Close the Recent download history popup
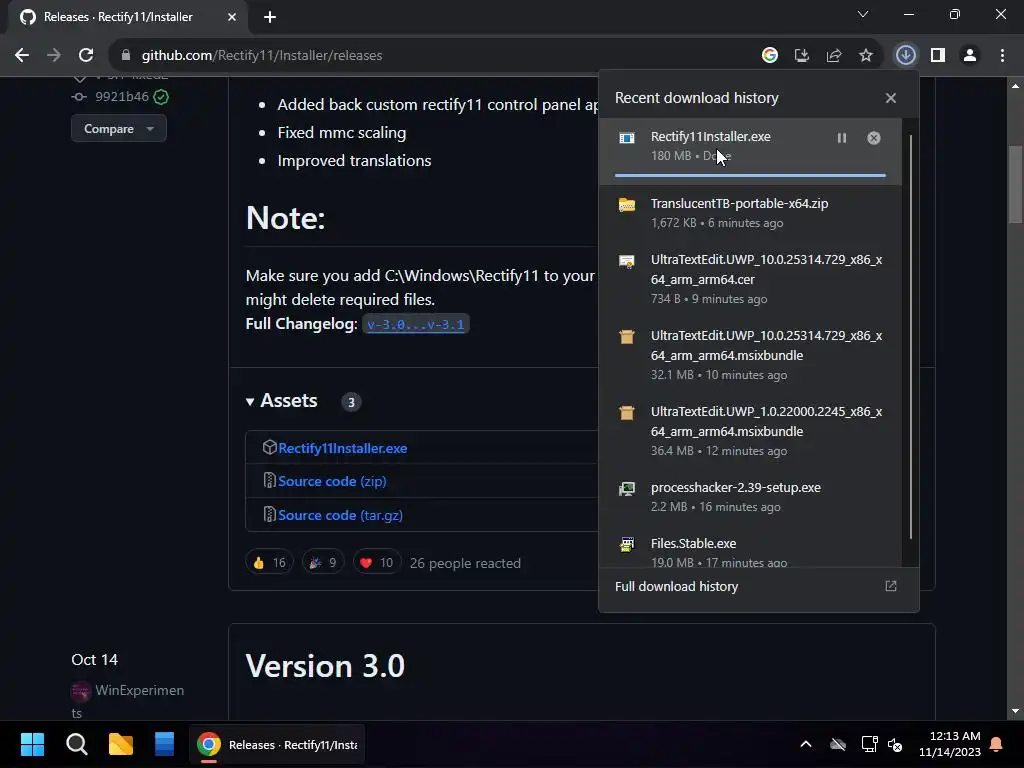Screen dimensions: 1024x768 pos(890,98)
